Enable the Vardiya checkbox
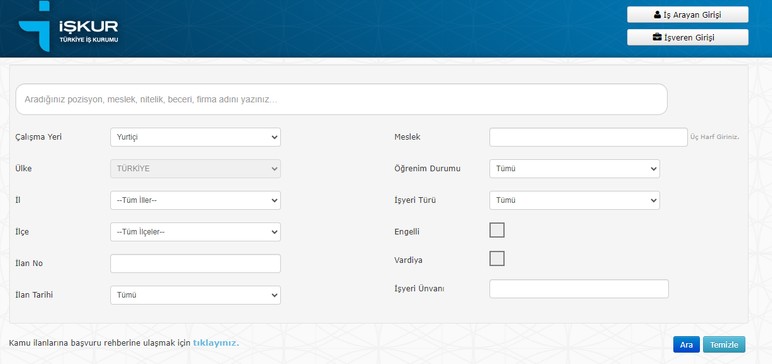The height and width of the screenshot is (364, 772). pos(497,259)
